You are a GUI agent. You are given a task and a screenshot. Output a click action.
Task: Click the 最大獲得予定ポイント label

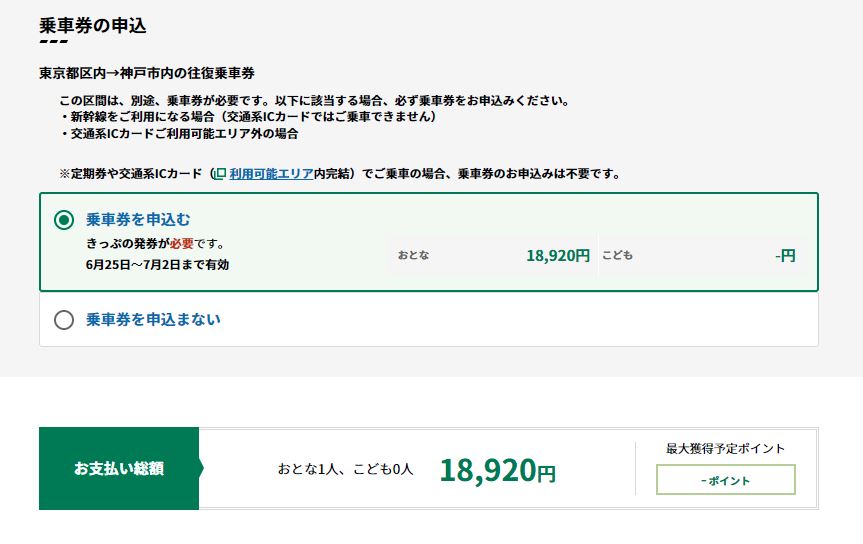[725, 449]
